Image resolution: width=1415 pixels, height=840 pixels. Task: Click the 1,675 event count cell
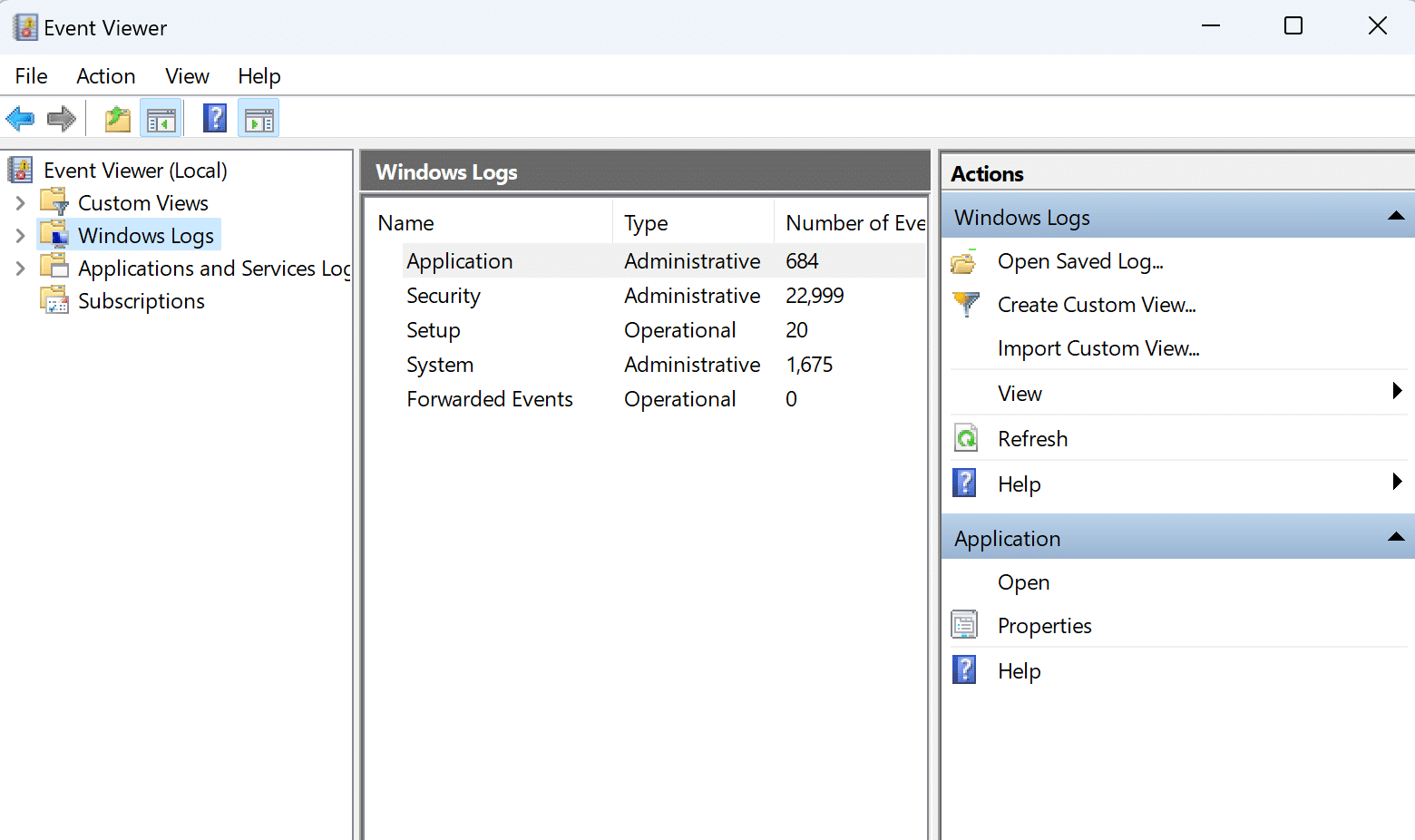click(x=808, y=365)
